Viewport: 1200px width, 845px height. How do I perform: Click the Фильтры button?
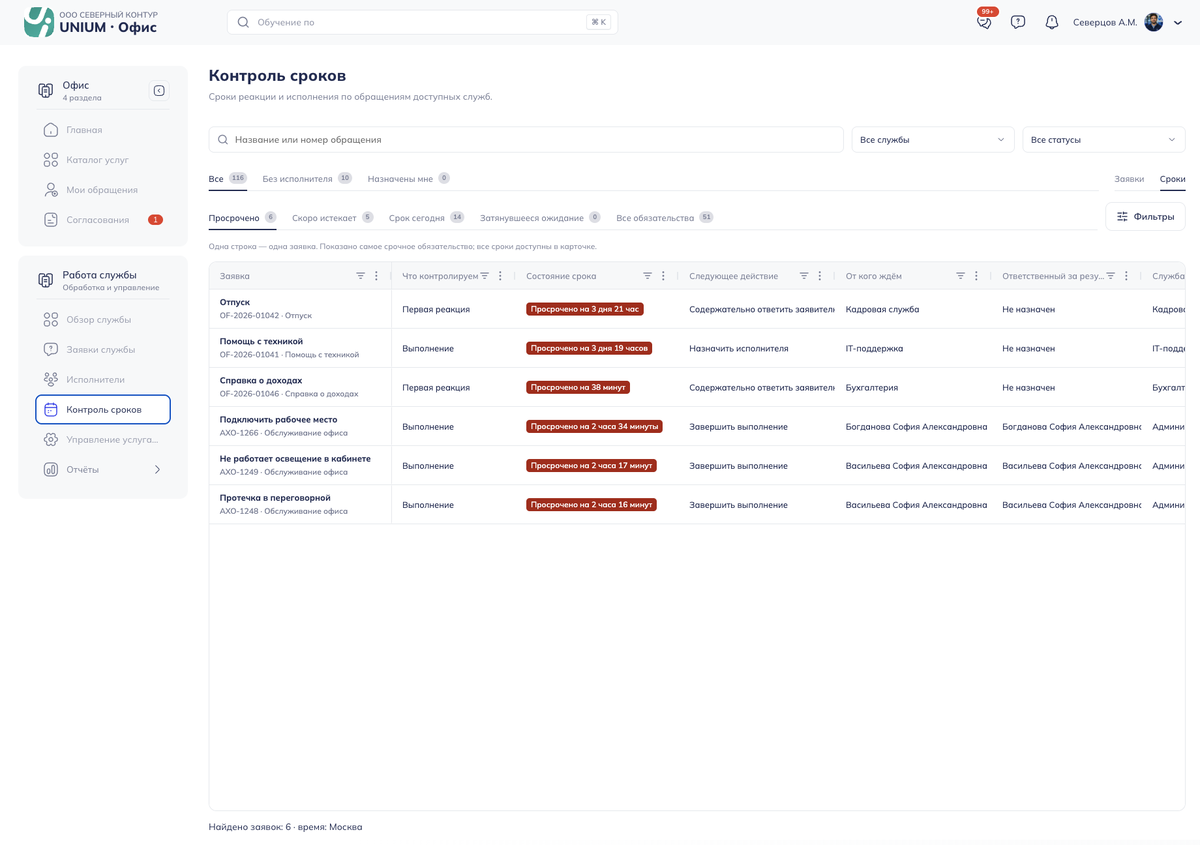click(x=1146, y=216)
